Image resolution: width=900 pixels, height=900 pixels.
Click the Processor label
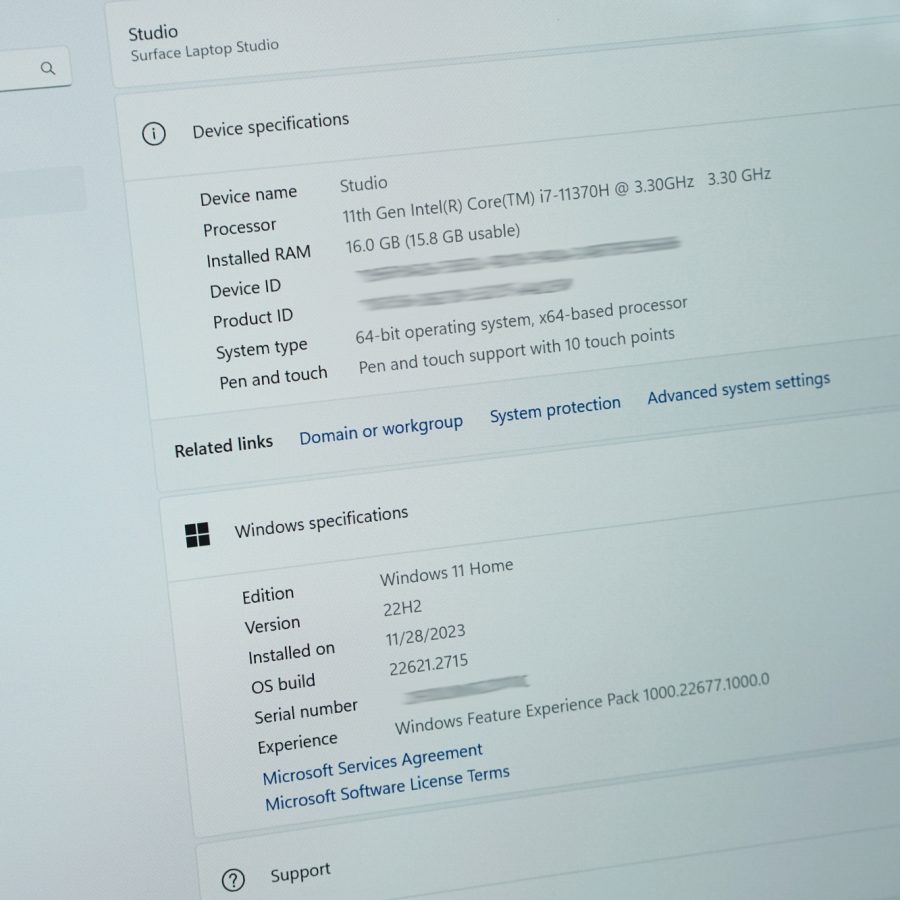(x=239, y=228)
